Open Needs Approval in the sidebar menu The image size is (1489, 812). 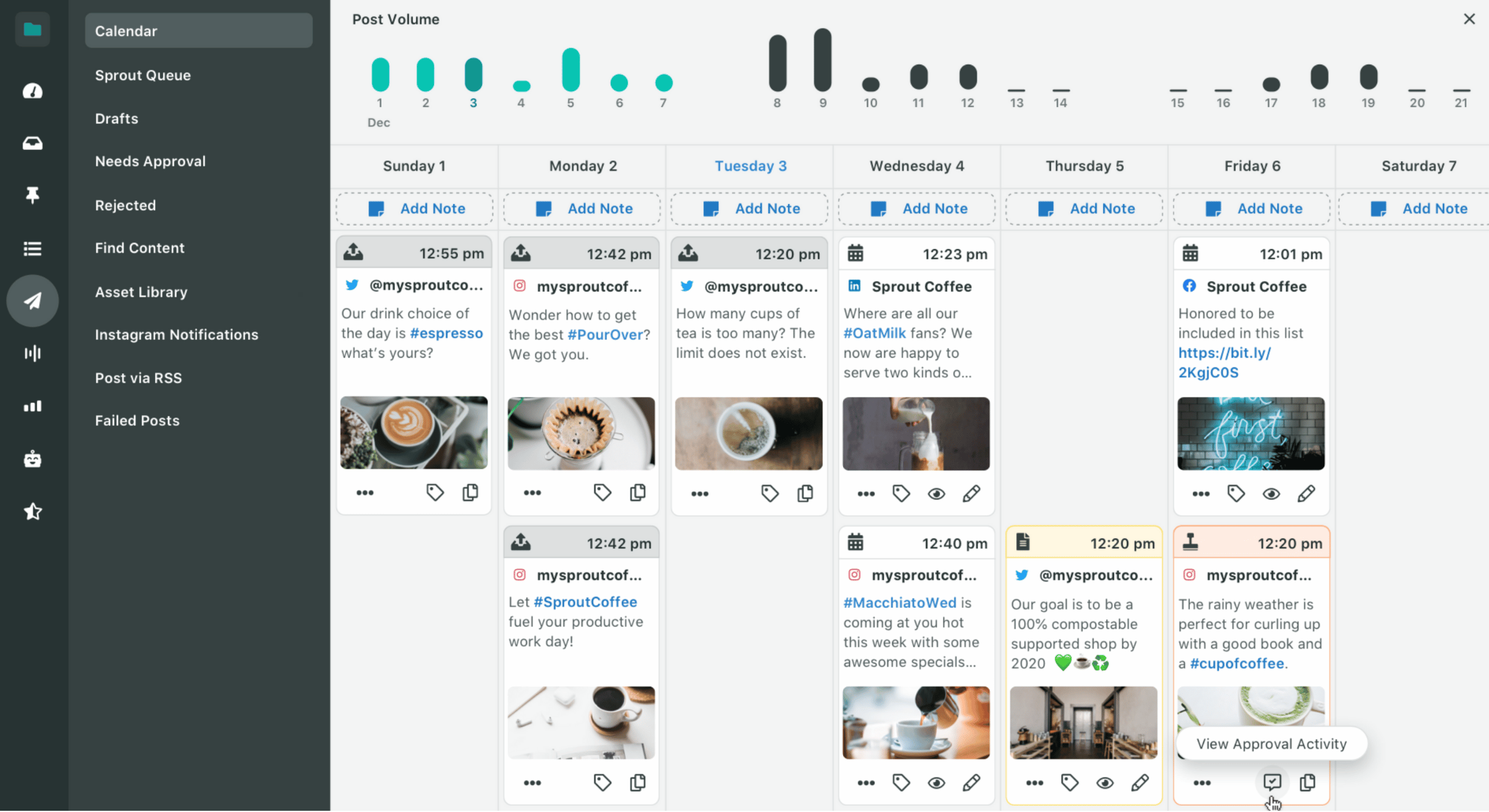point(150,161)
